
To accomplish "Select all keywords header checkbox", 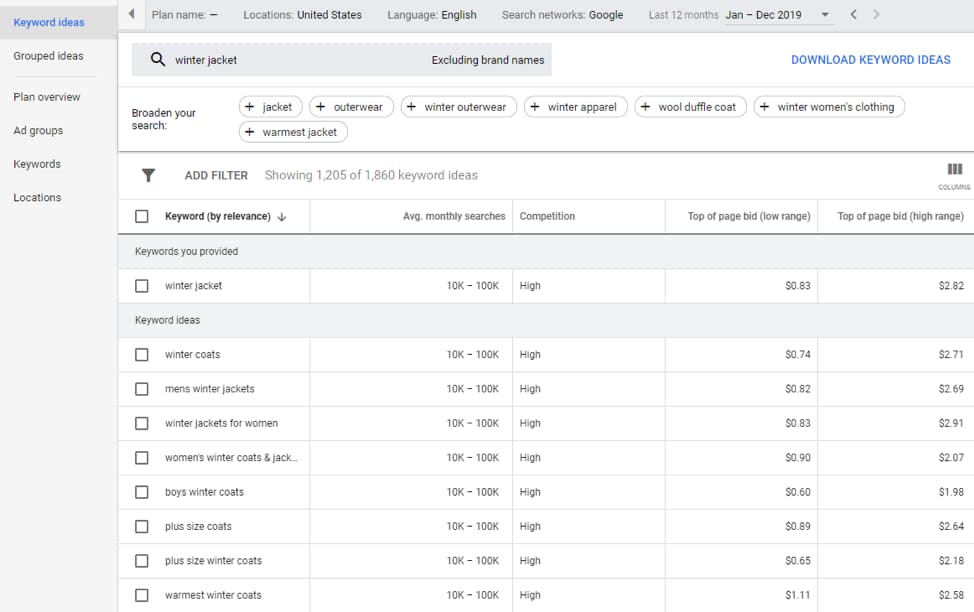I will tap(142, 216).
